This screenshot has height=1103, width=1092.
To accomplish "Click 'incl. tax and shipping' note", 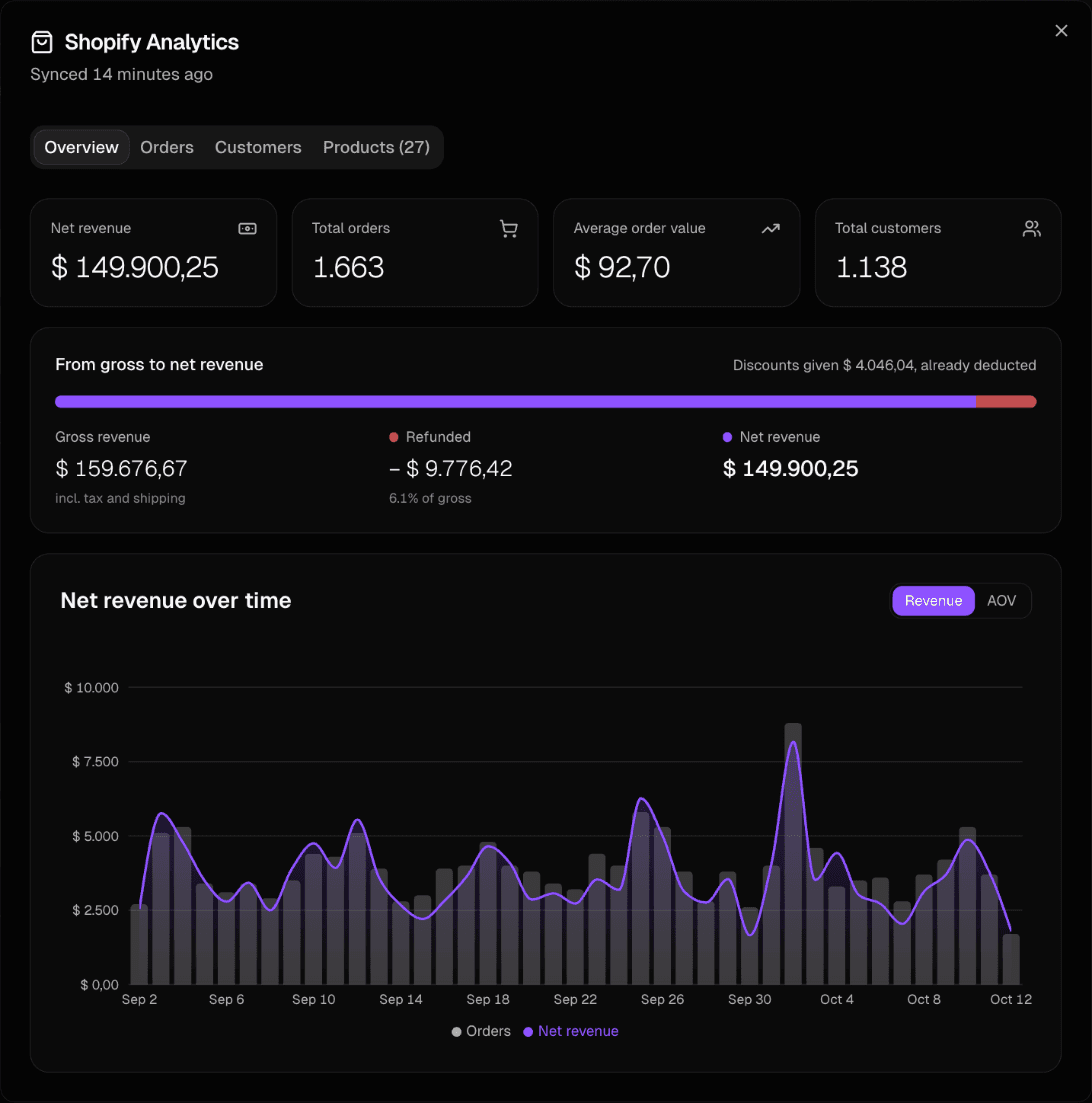I will pyautogui.click(x=120, y=498).
